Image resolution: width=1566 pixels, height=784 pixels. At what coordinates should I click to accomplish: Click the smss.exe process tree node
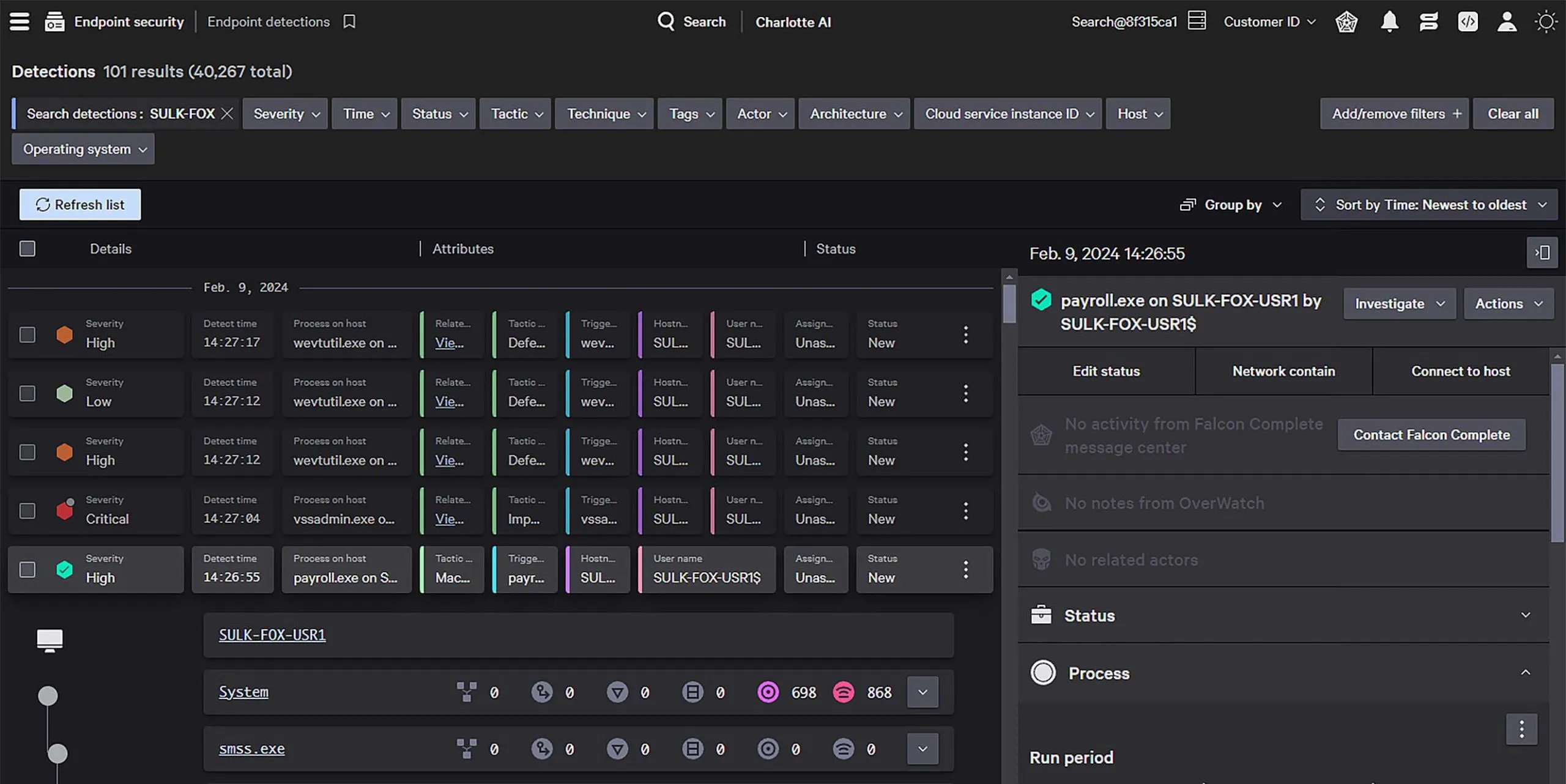tap(58, 753)
